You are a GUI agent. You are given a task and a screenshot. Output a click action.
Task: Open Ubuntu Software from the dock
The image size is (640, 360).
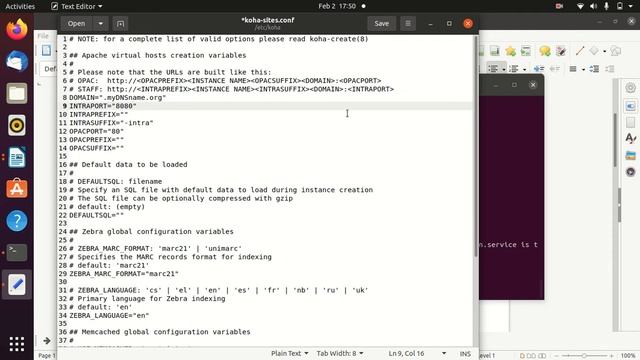pyautogui.click(x=17, y=189)
